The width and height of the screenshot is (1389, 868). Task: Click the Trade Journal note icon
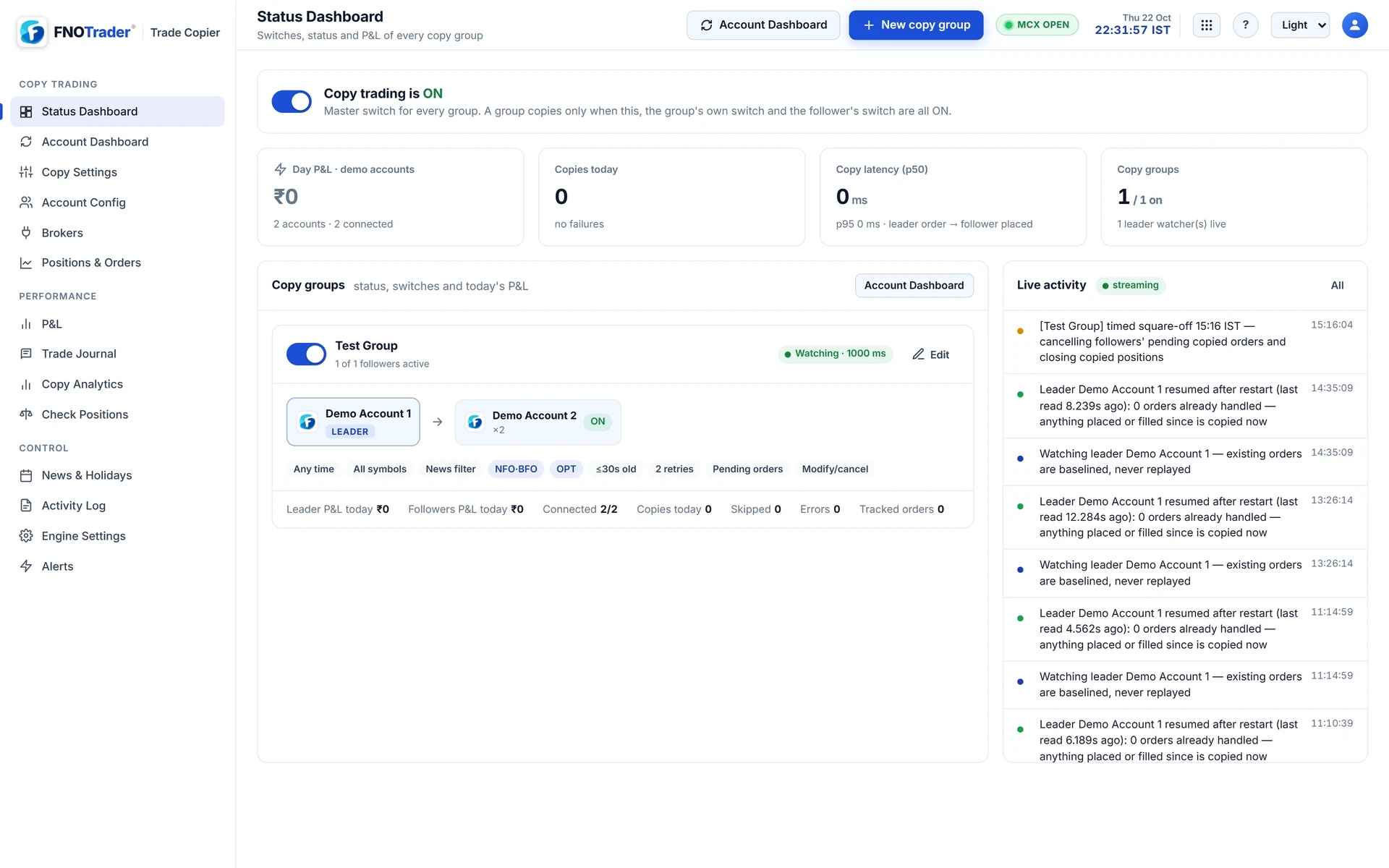26,354
